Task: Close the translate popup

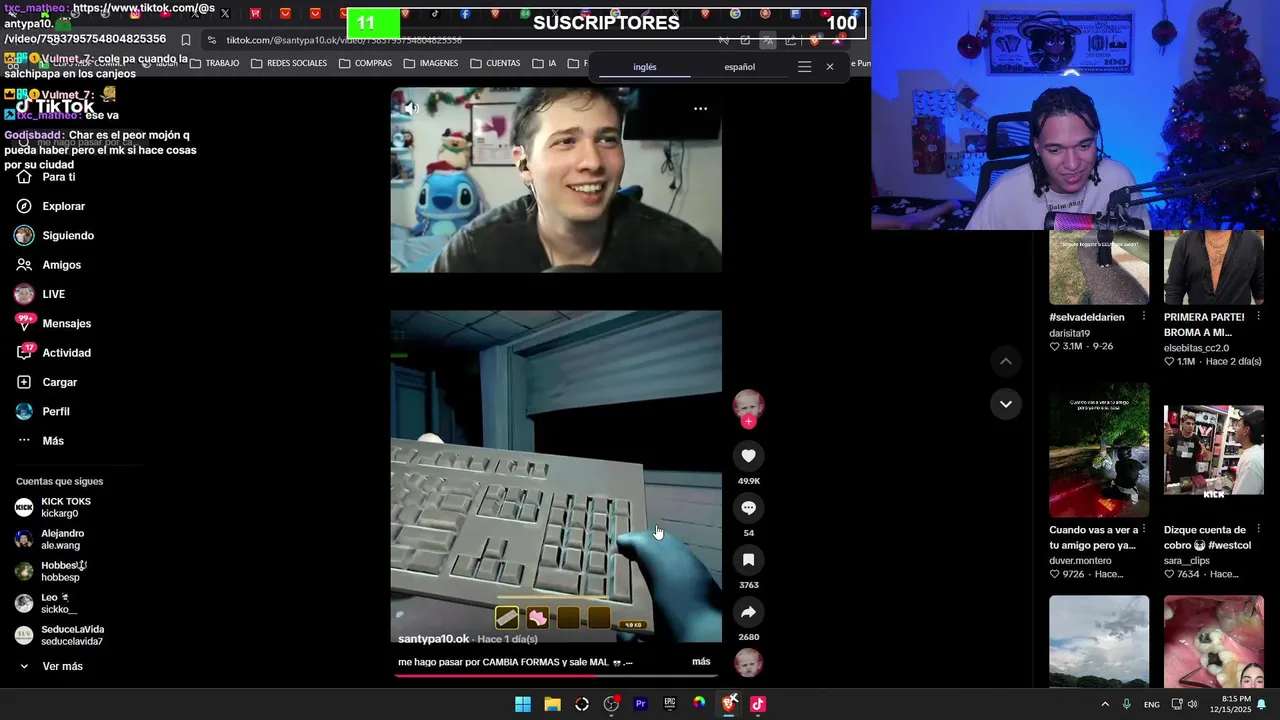Action: [x=829, y=67]
